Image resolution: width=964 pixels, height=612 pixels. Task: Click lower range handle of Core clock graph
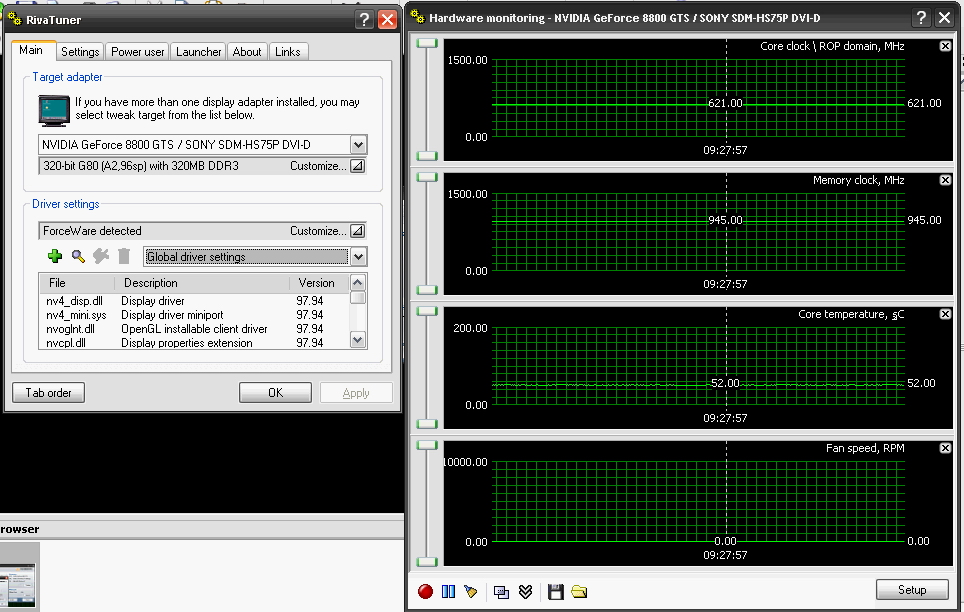click(427, 156)
